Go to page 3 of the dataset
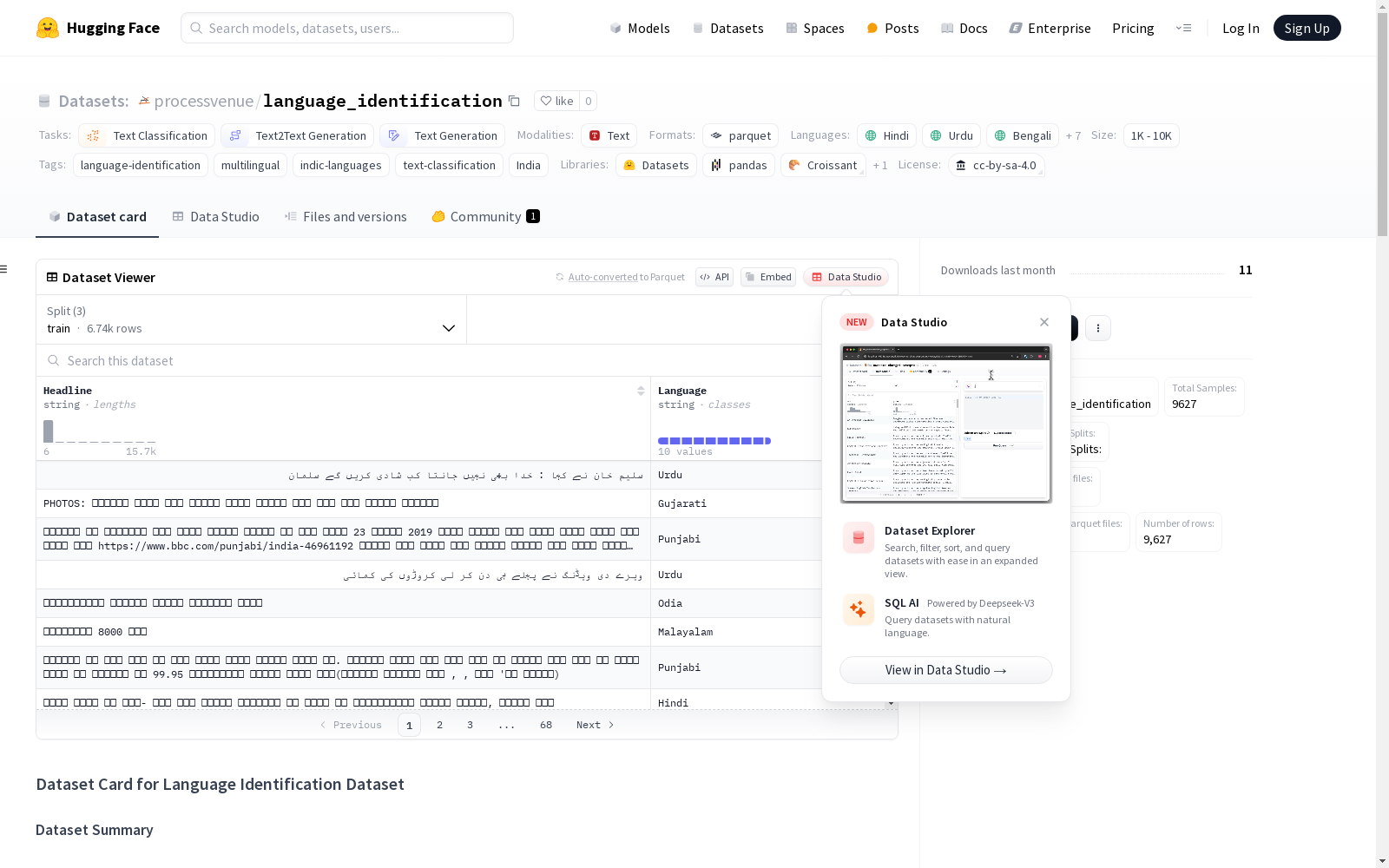The width and height of the screenshot is (1389, 868). pyautogui.click(x=471, y=725)
